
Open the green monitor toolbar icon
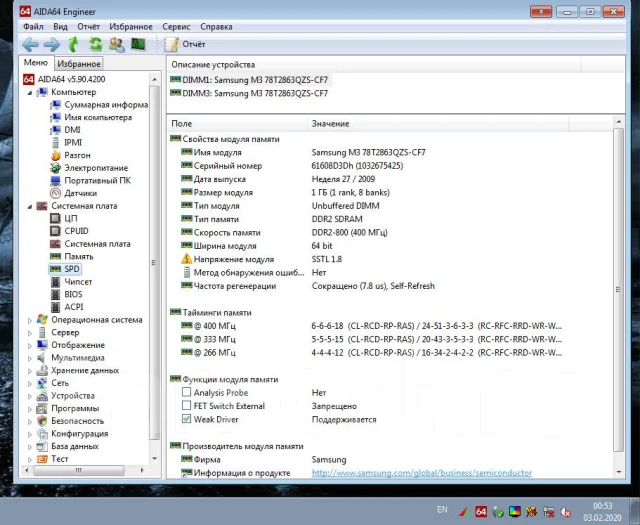pyautogui.click(x=138, y=44)
